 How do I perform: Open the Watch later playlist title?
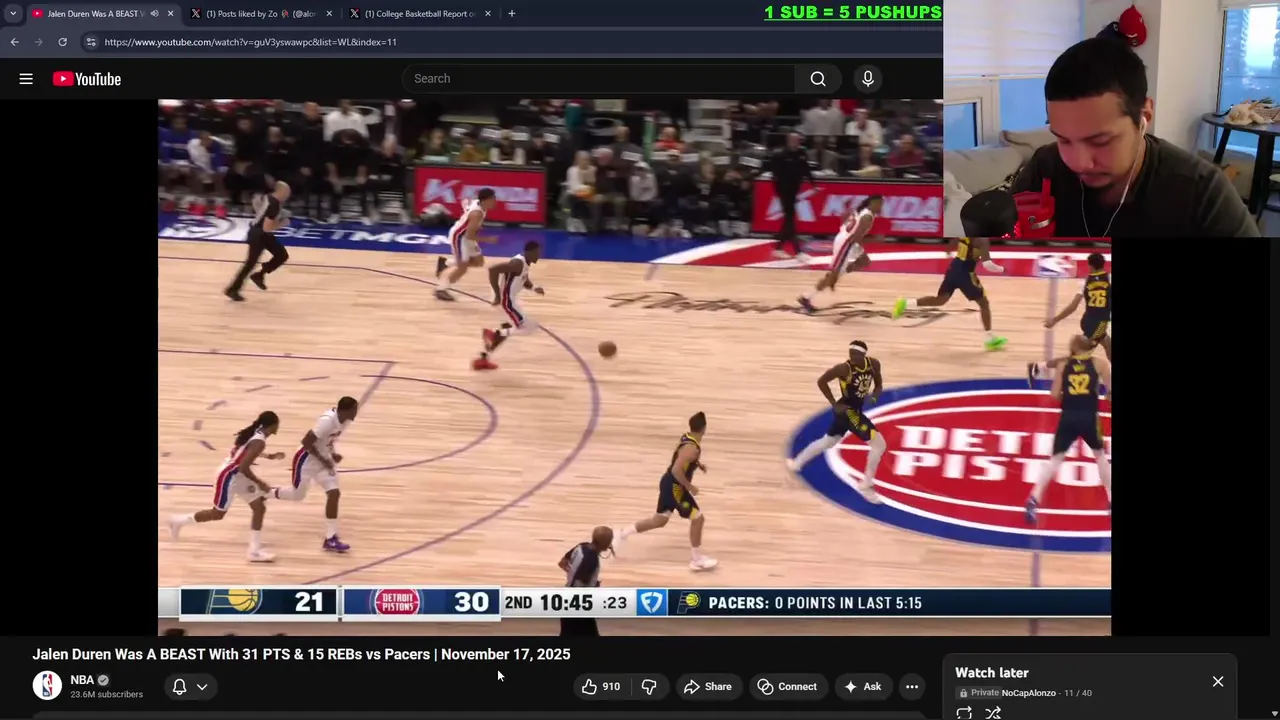pyautogui.click(x=992, y=673)
